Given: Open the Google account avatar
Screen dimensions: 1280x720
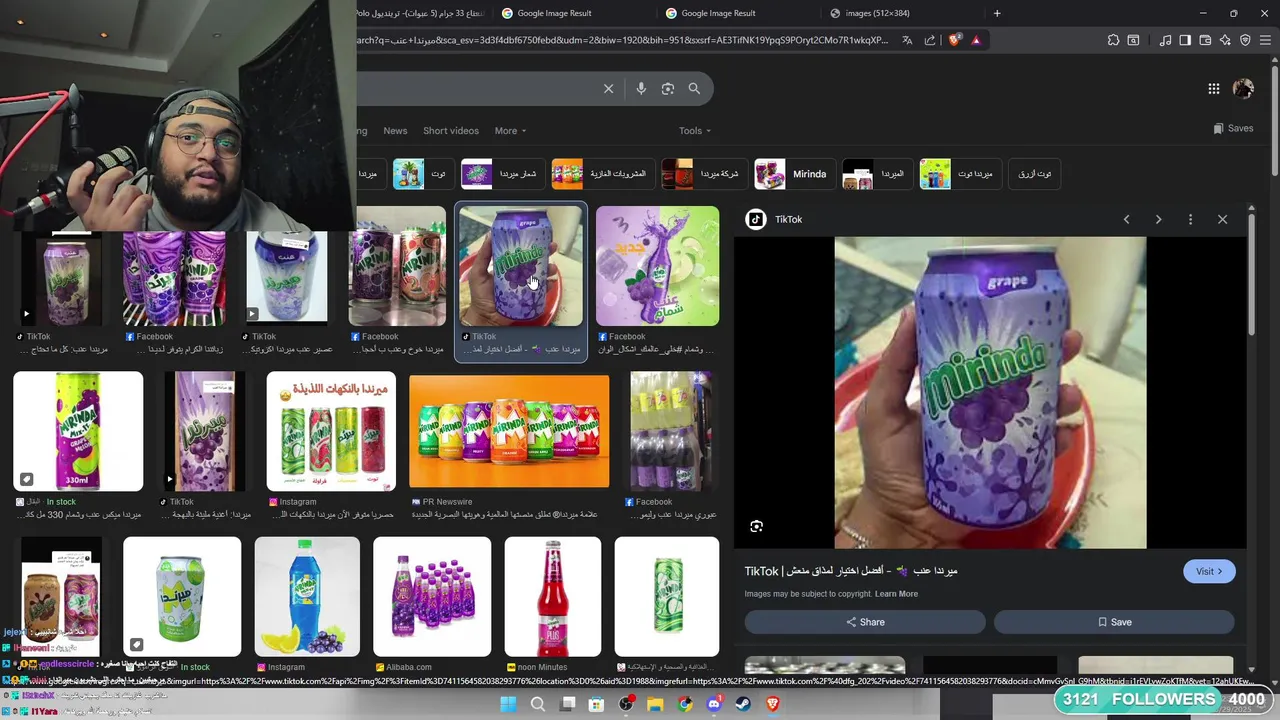Looking at the screenshot, I should (1243, 89).
